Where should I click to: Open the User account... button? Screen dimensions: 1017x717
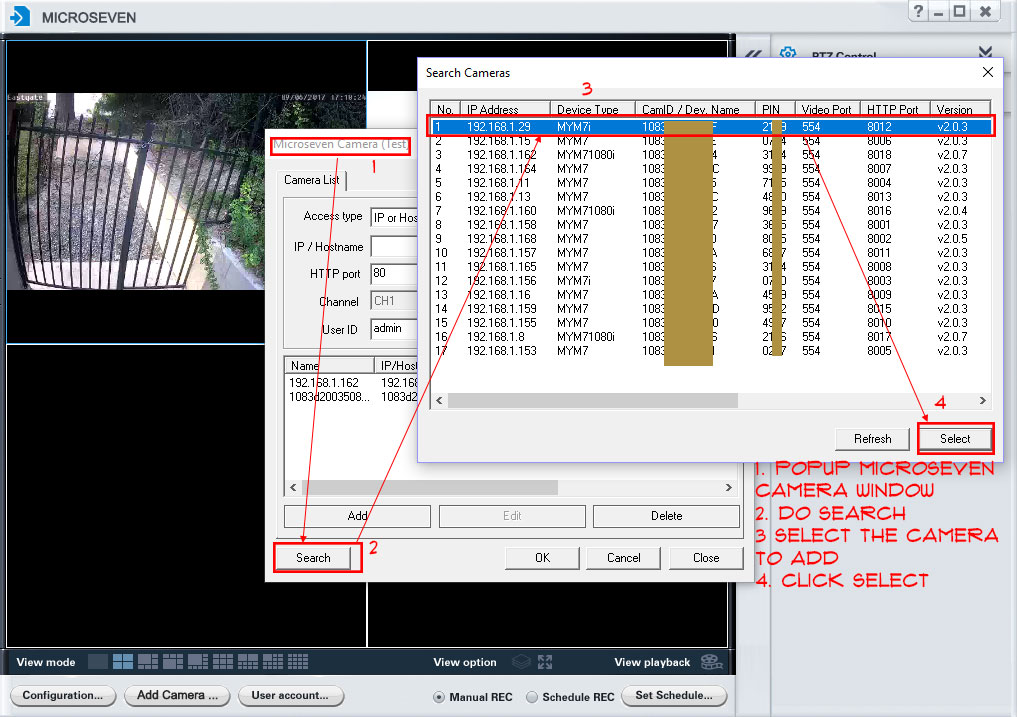coord(291,696)
